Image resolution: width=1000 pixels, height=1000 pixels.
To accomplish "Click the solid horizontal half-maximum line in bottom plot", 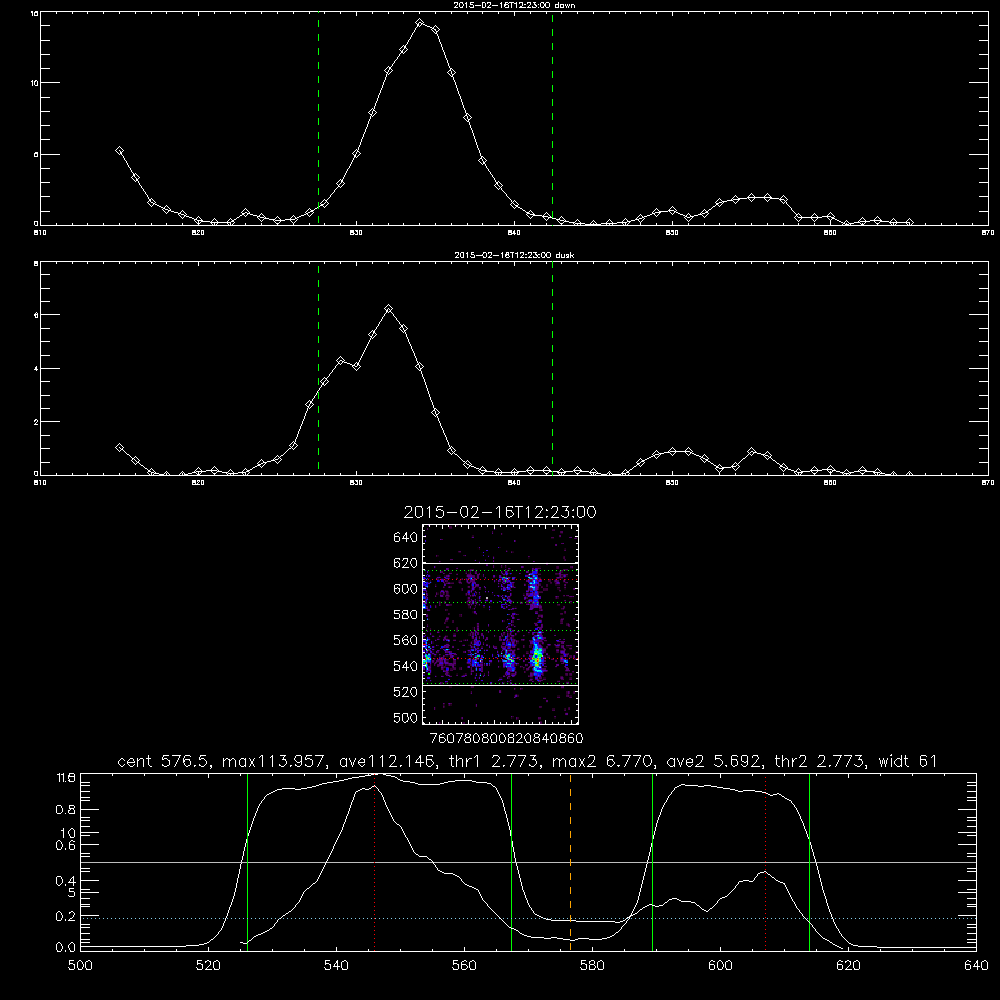I will [x=528, y=862].
